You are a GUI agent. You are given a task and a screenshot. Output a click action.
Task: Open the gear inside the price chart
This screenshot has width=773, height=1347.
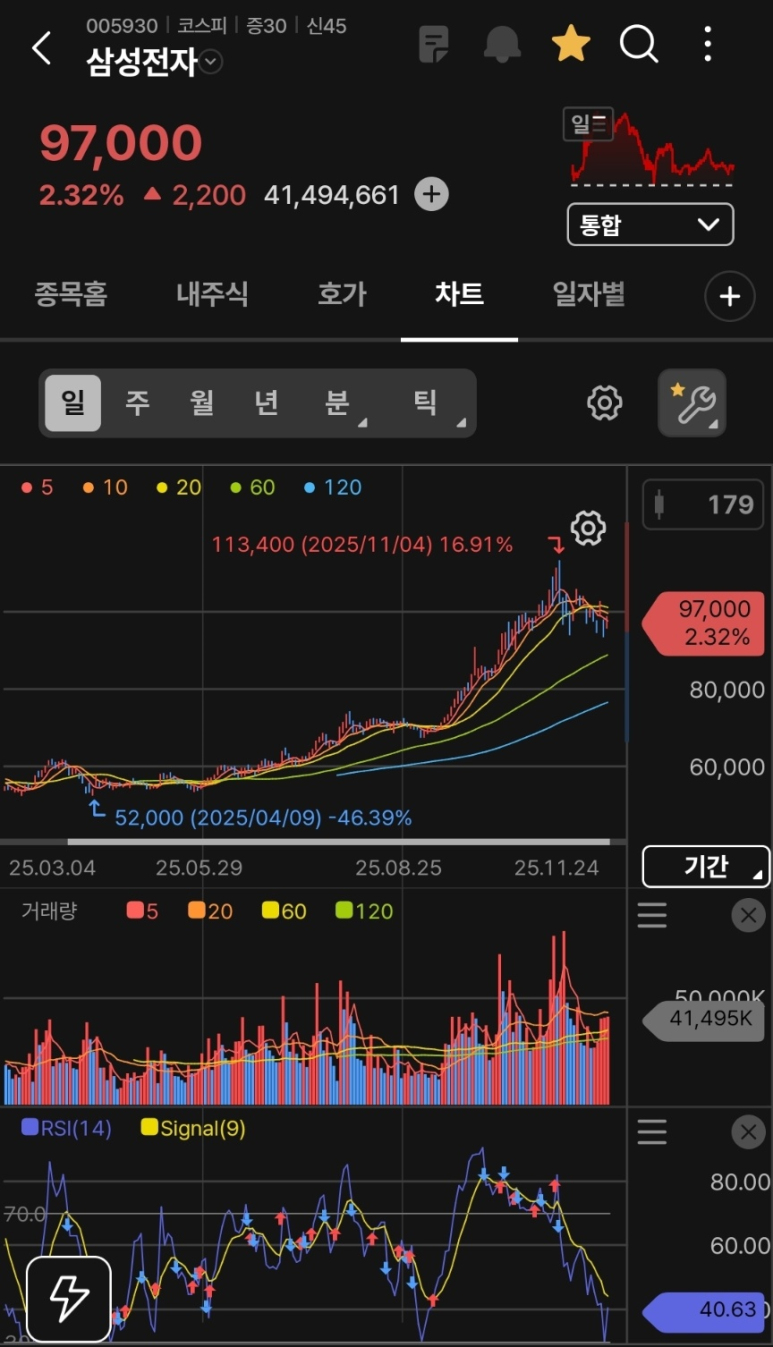tap(588, 527)
